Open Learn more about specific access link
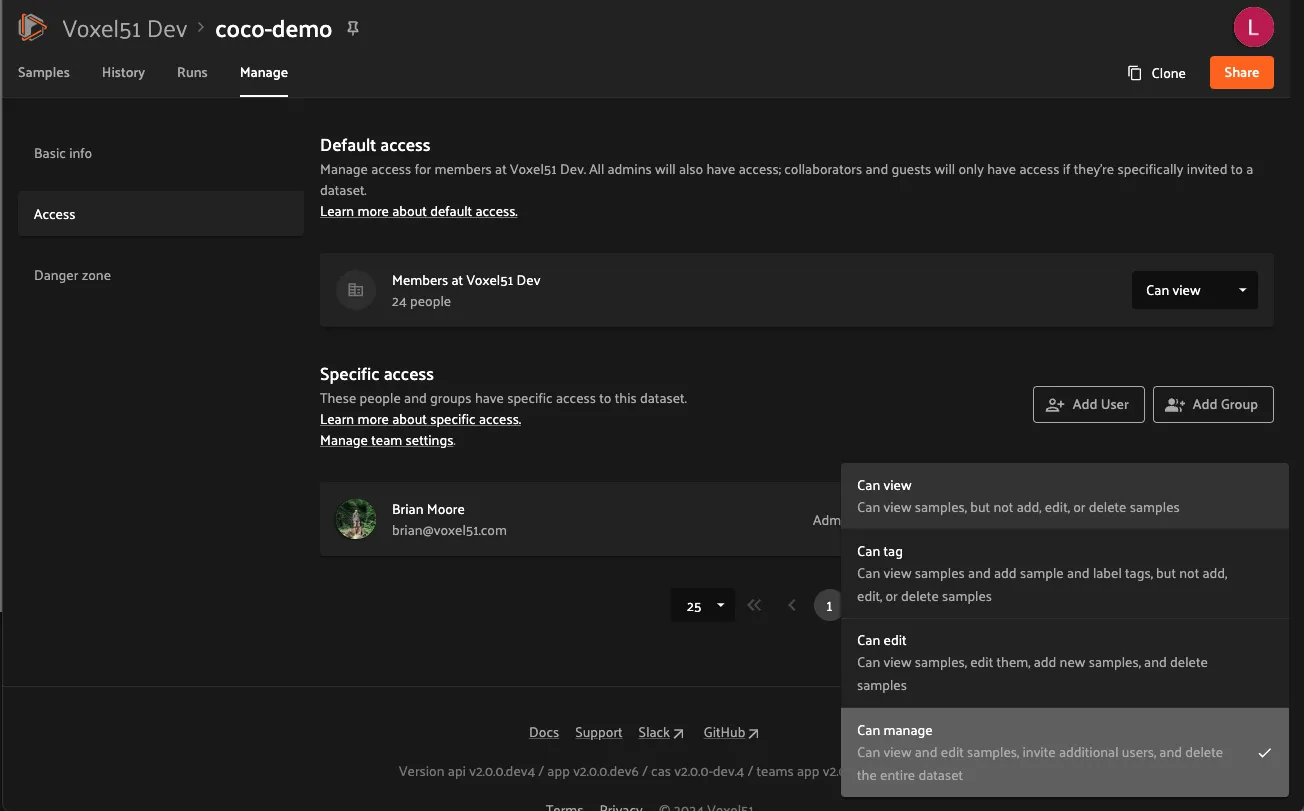1304x811 pixels. coord(420,420)
